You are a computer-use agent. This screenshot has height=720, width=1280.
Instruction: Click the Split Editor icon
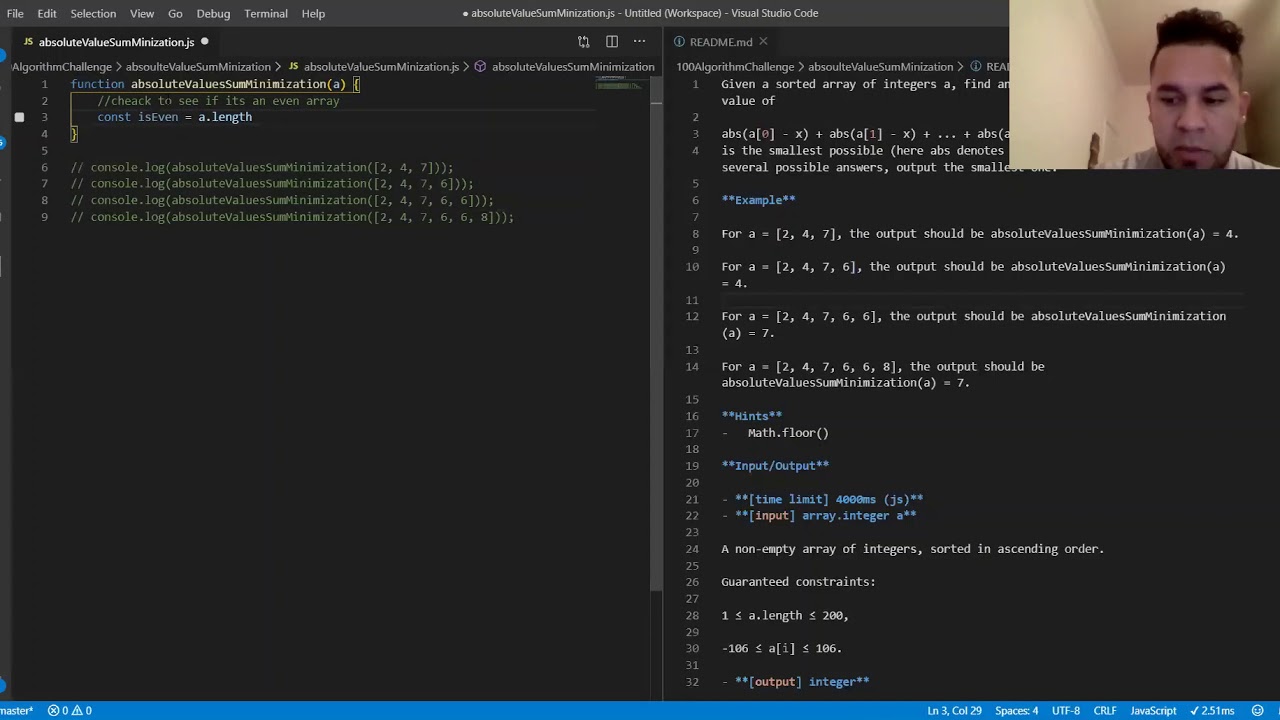(x=611, y=42)
